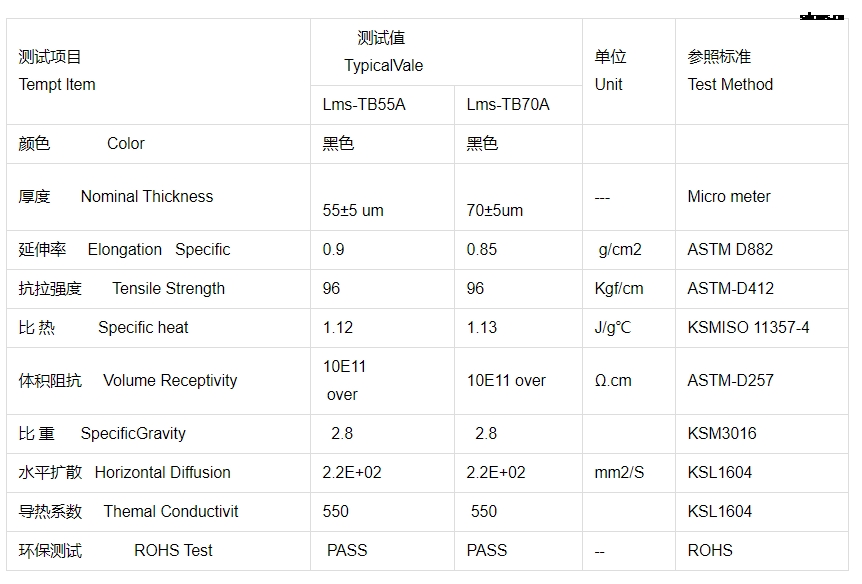Click the 55±5 um thickness value
The width and height of the screenshot is (862, 584).
[x=353, y=211]
